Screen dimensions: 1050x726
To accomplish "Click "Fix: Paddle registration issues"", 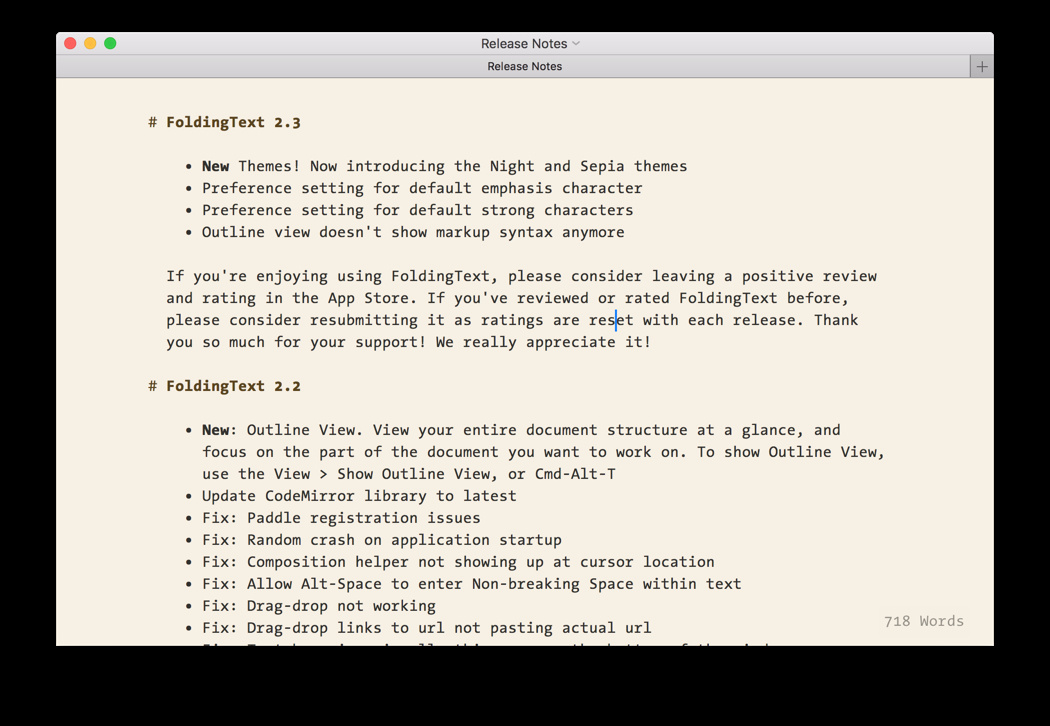I will click(341, 518).
